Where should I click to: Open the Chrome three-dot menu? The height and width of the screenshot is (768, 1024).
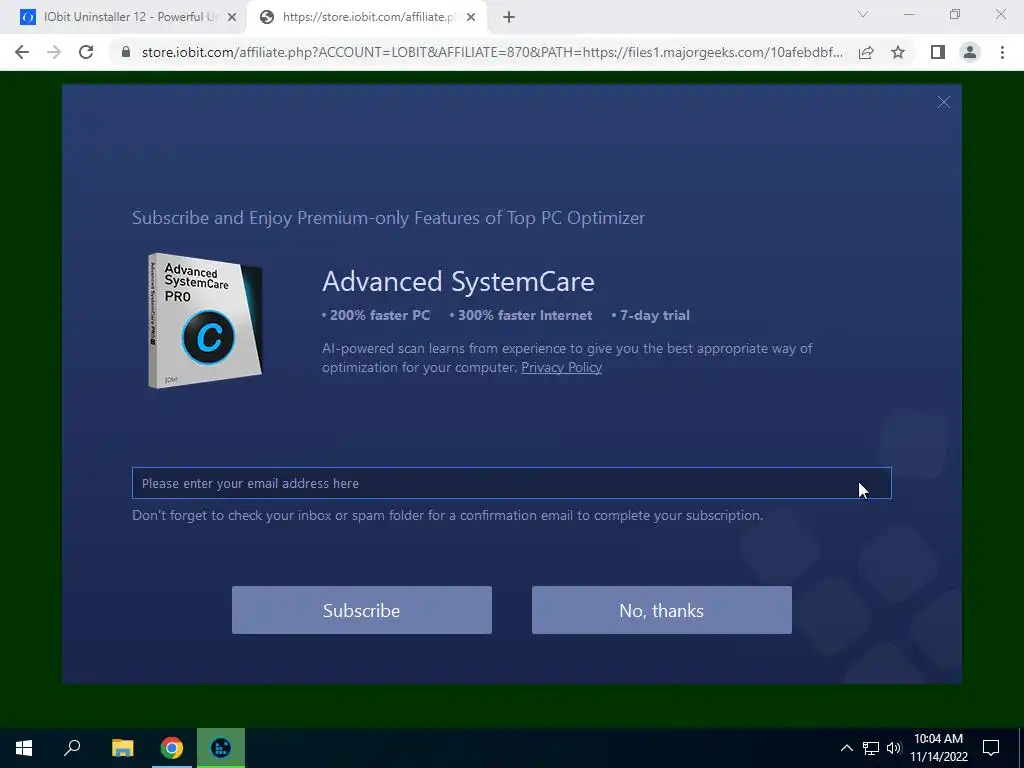(1002, 52)
